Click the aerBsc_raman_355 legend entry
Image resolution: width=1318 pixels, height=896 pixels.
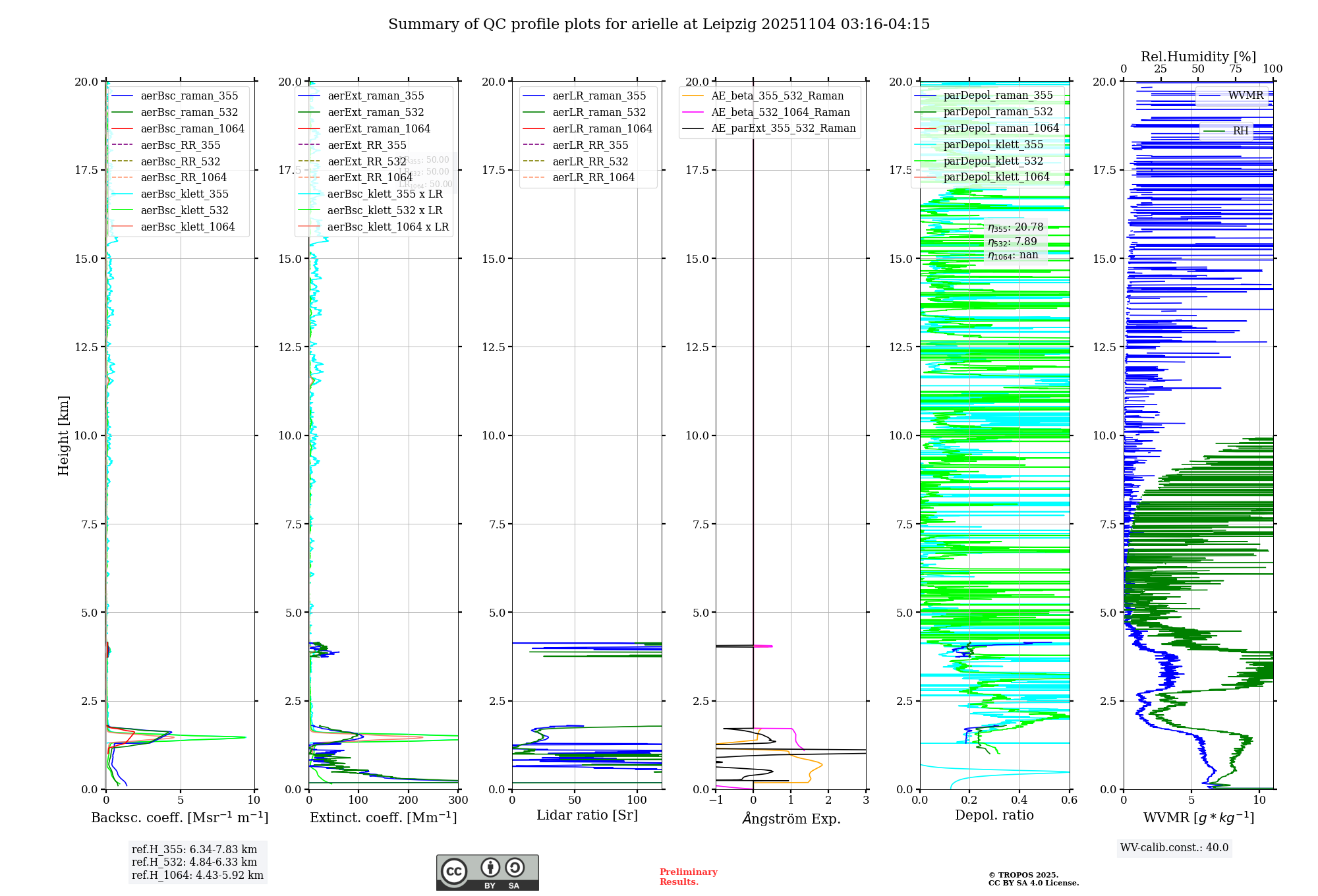[189, 96]
